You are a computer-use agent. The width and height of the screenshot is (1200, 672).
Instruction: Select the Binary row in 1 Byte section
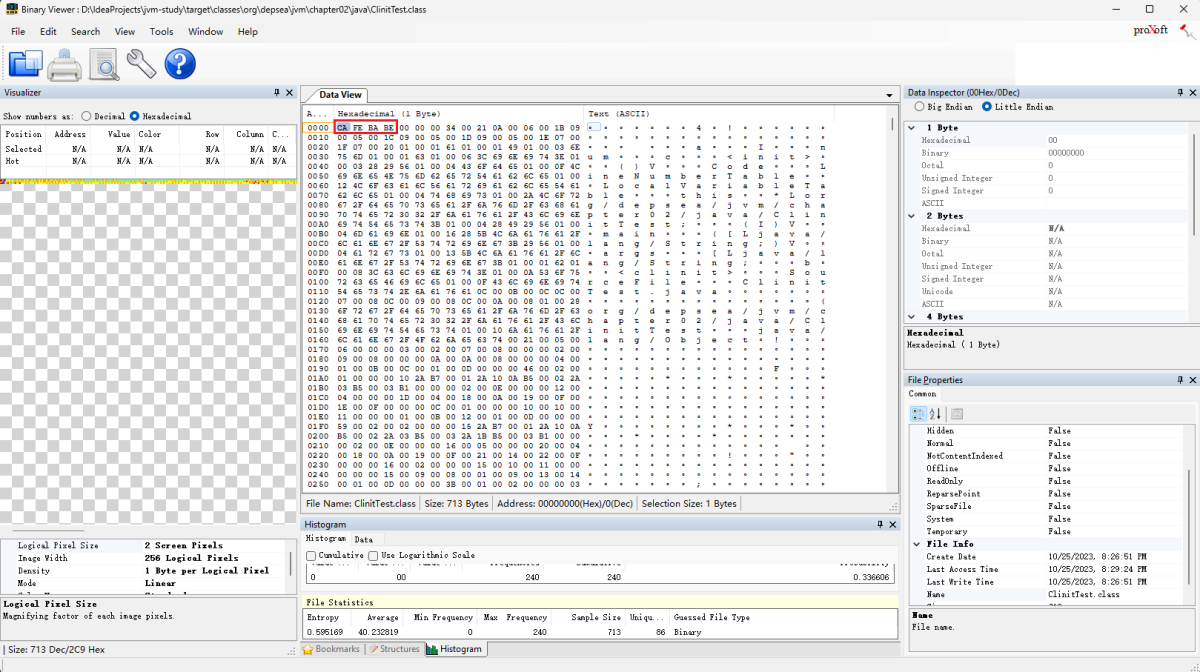pos(1048,153)
